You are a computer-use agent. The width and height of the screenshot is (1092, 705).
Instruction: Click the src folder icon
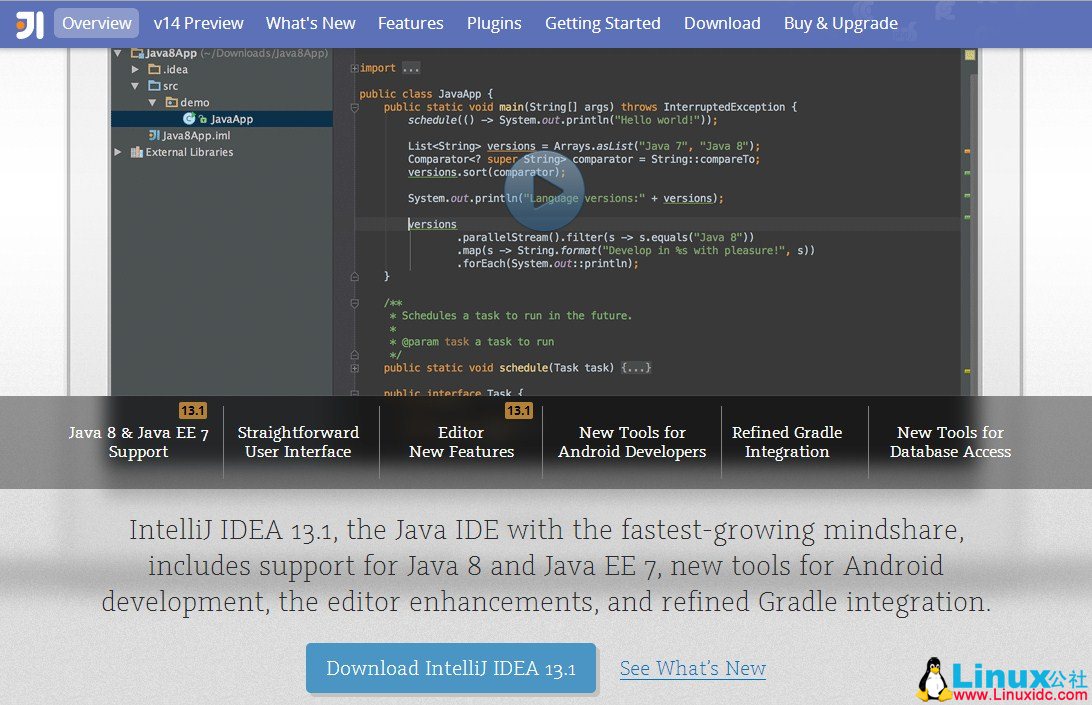pyautogui.click(x=155, y=85)
